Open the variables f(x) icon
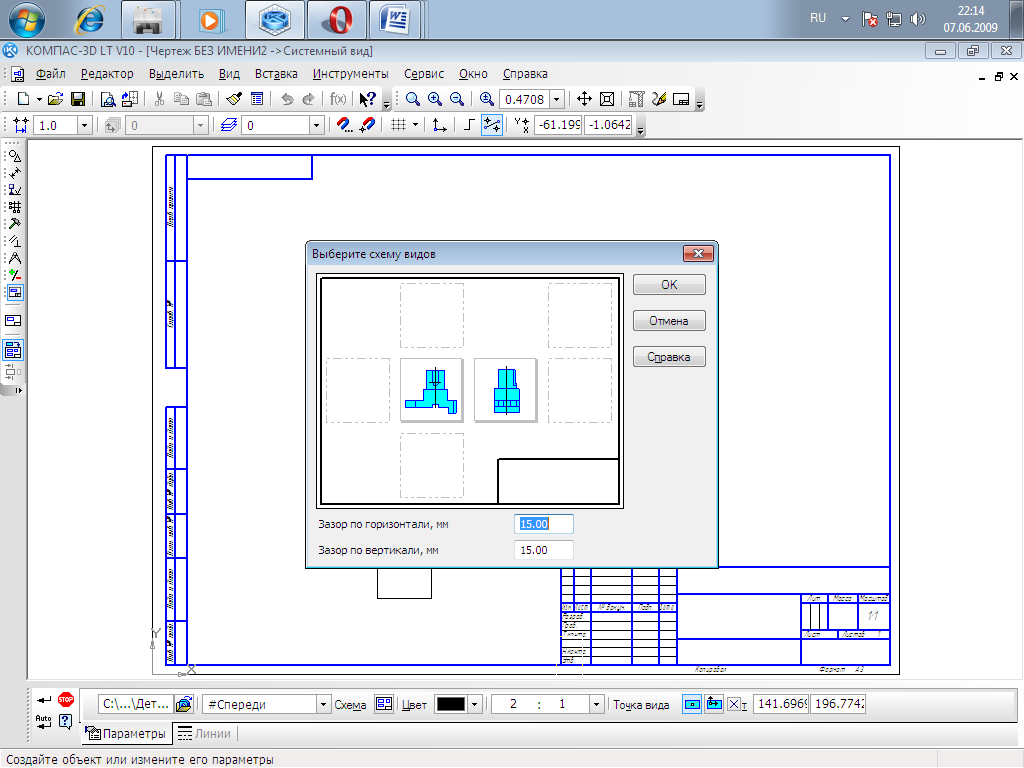Screen dimensions: 1024x768 pyautogui.click(x=338, y=99)
